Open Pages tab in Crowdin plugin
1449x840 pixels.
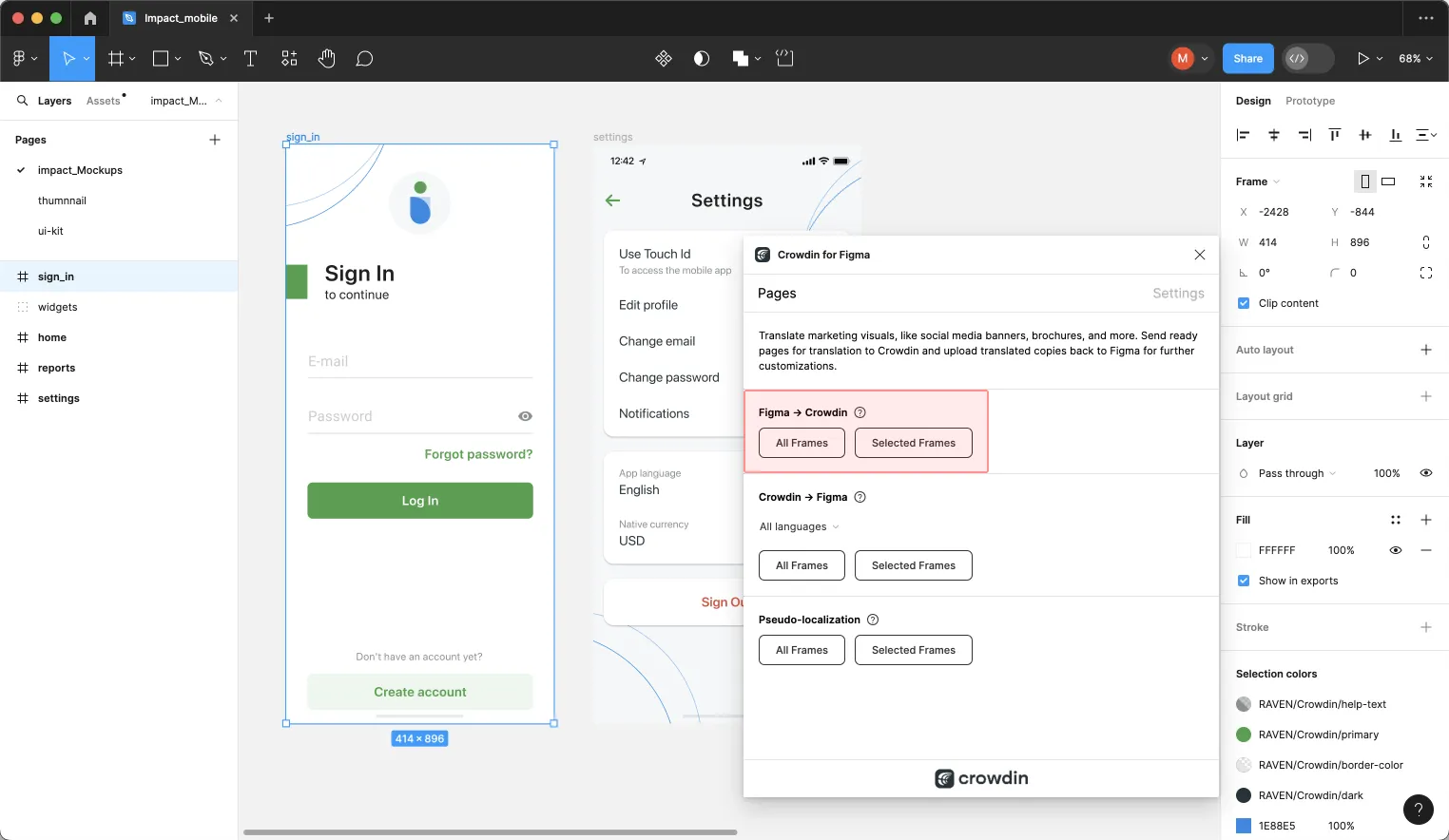(x=777, y=294)
